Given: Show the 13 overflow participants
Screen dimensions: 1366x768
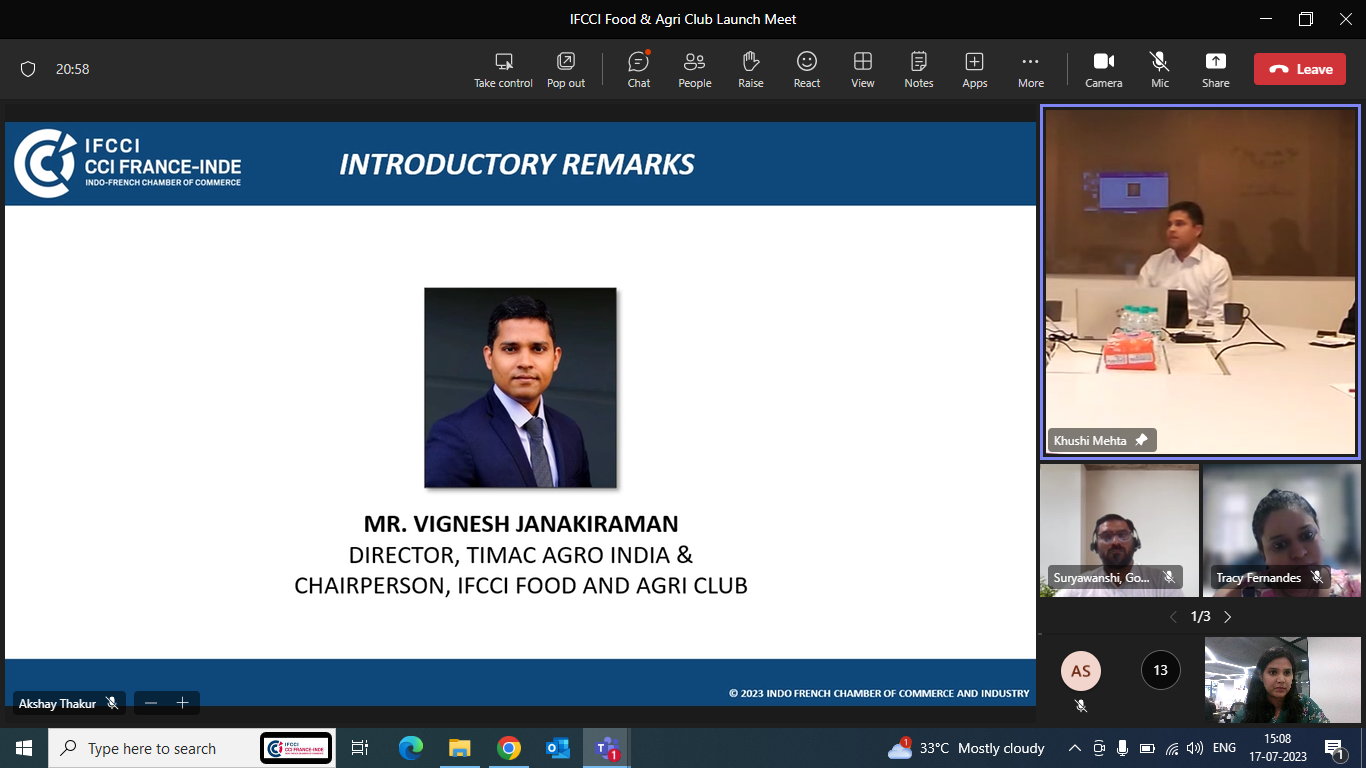Looking at the screenshot, I should 1160,670.
